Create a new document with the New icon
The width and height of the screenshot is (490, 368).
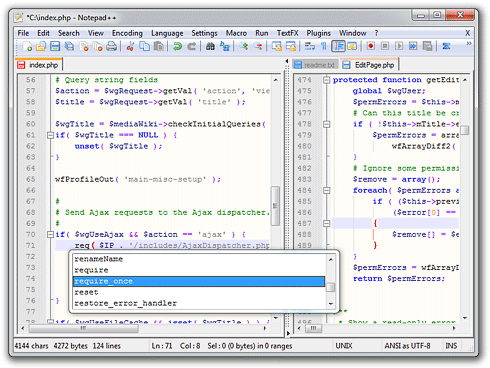point(27,46)
